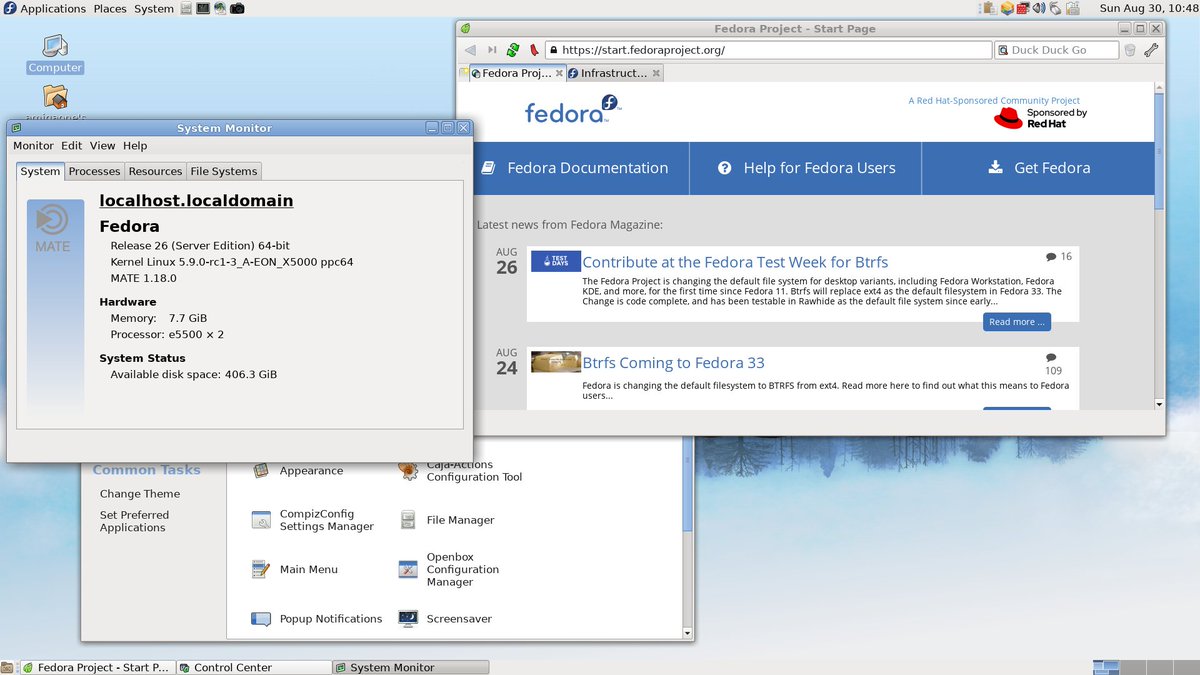Open the System menu in top panel
This screenshot has height=675, width=1200.
pos(154,8)
